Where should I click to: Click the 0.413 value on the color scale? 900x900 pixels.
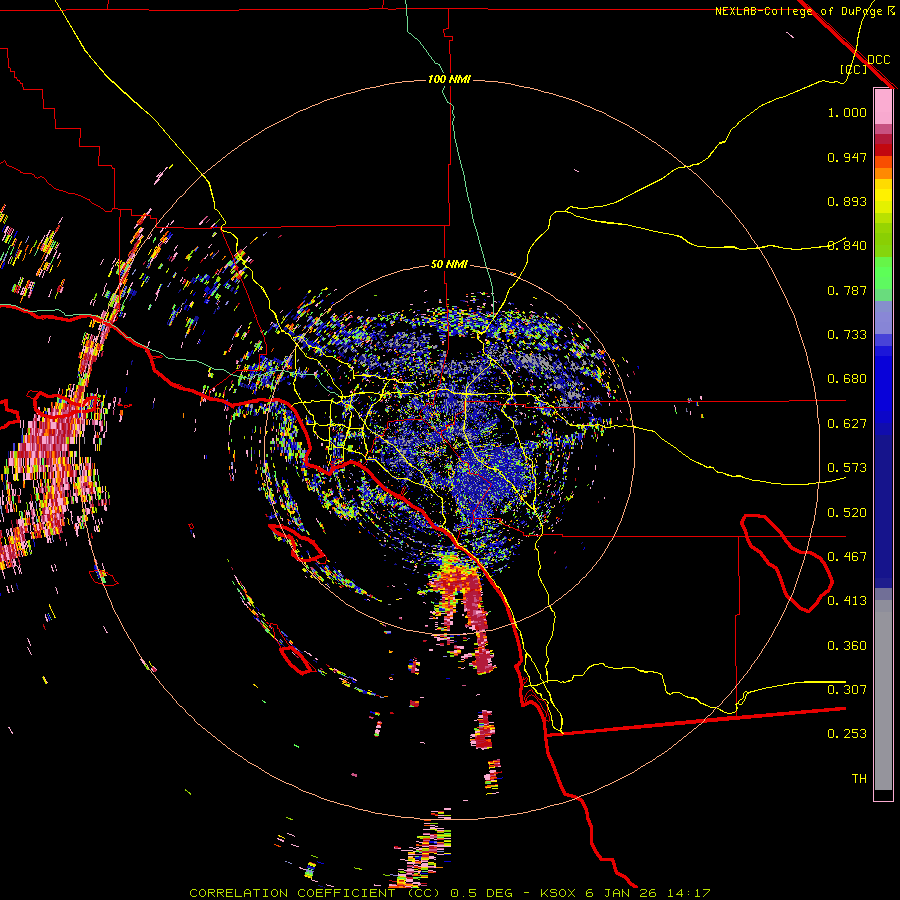coord(847,601)
